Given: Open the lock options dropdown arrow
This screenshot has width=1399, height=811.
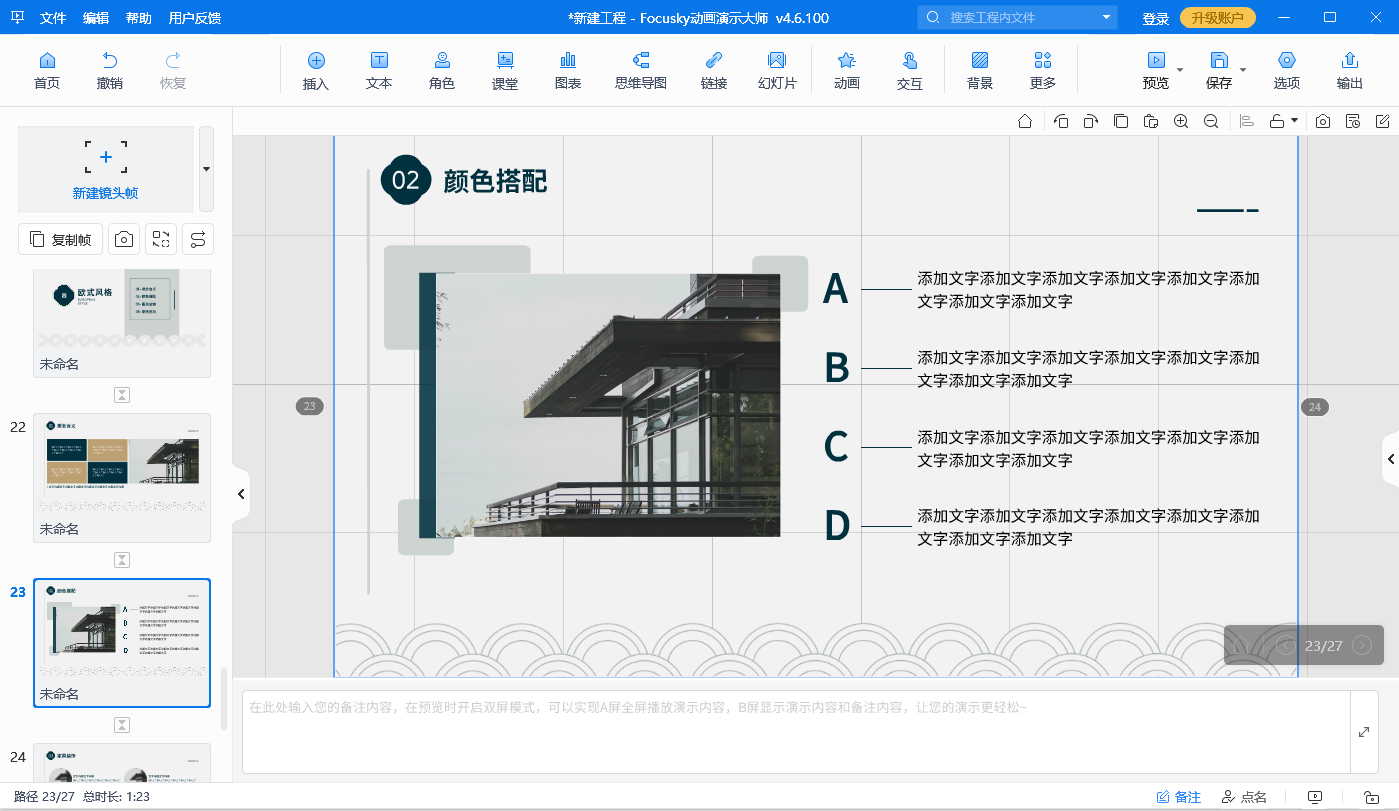Looking at the screenshot, I should [1295, 121].
